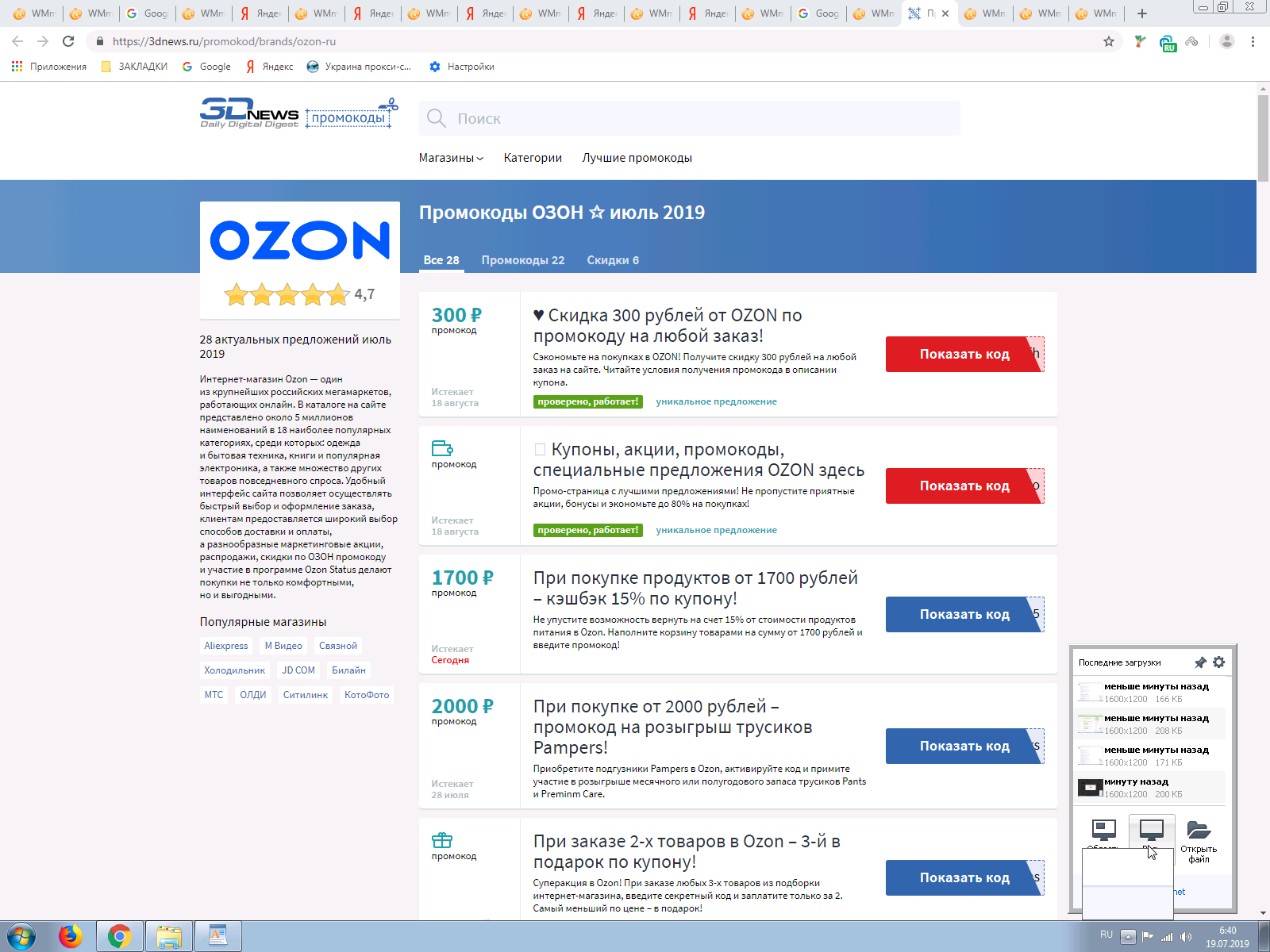The height and width of the screenshot is (952, 1270).
Task: Open the Windows Start menu
Action: (21, 937)
